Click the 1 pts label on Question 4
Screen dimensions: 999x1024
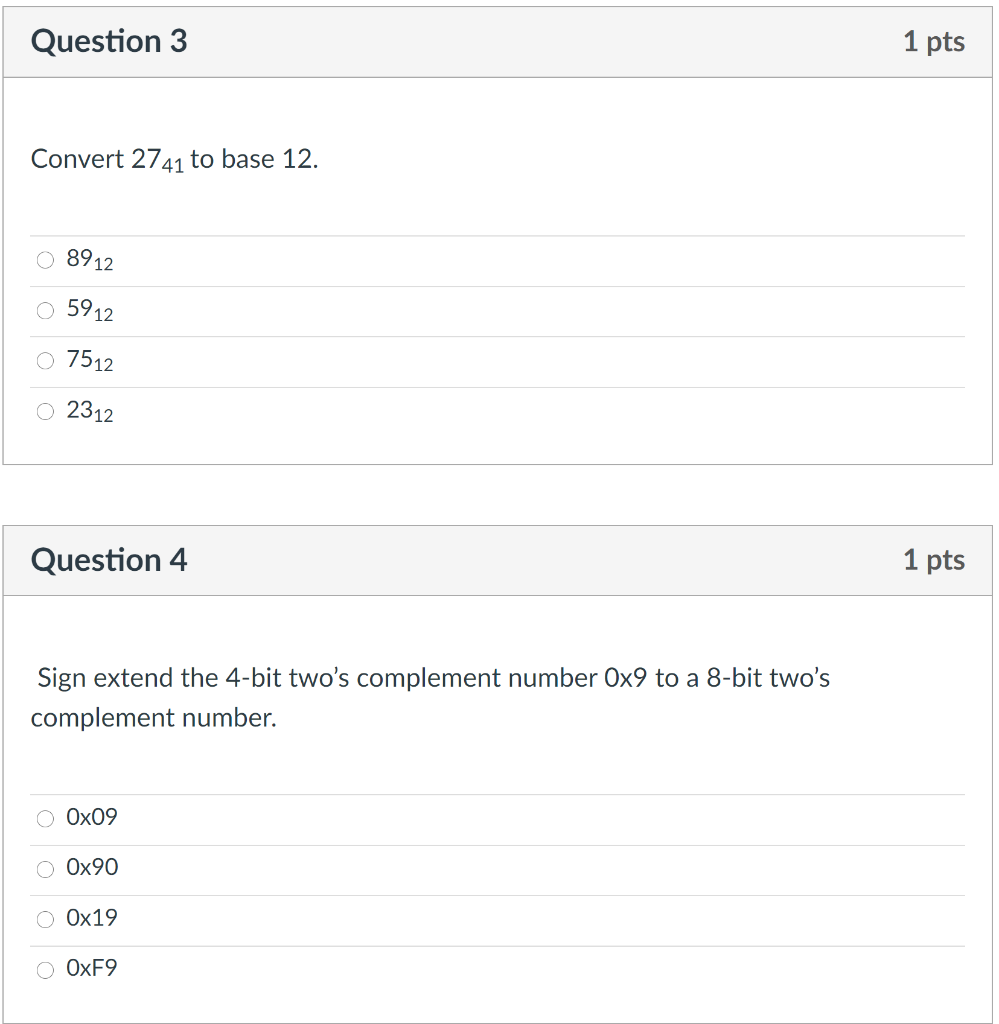click(x=934, y=561)
